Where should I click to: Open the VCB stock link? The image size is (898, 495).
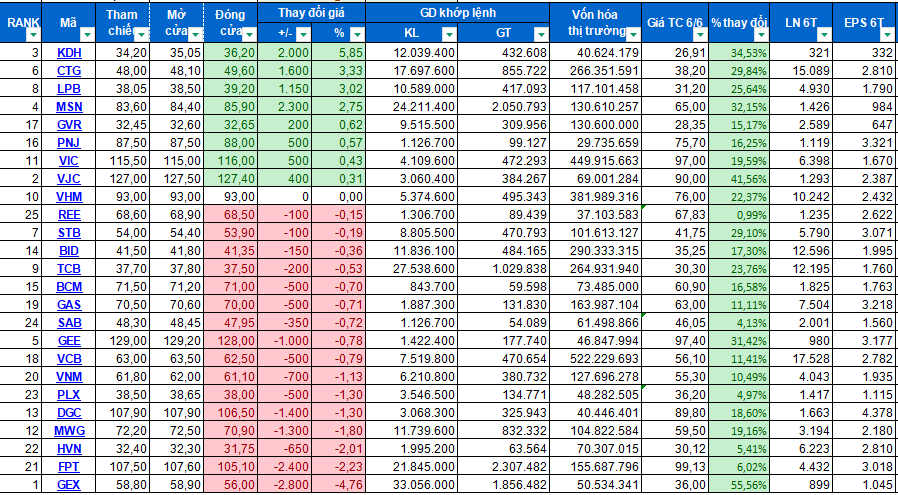[69, 359]
